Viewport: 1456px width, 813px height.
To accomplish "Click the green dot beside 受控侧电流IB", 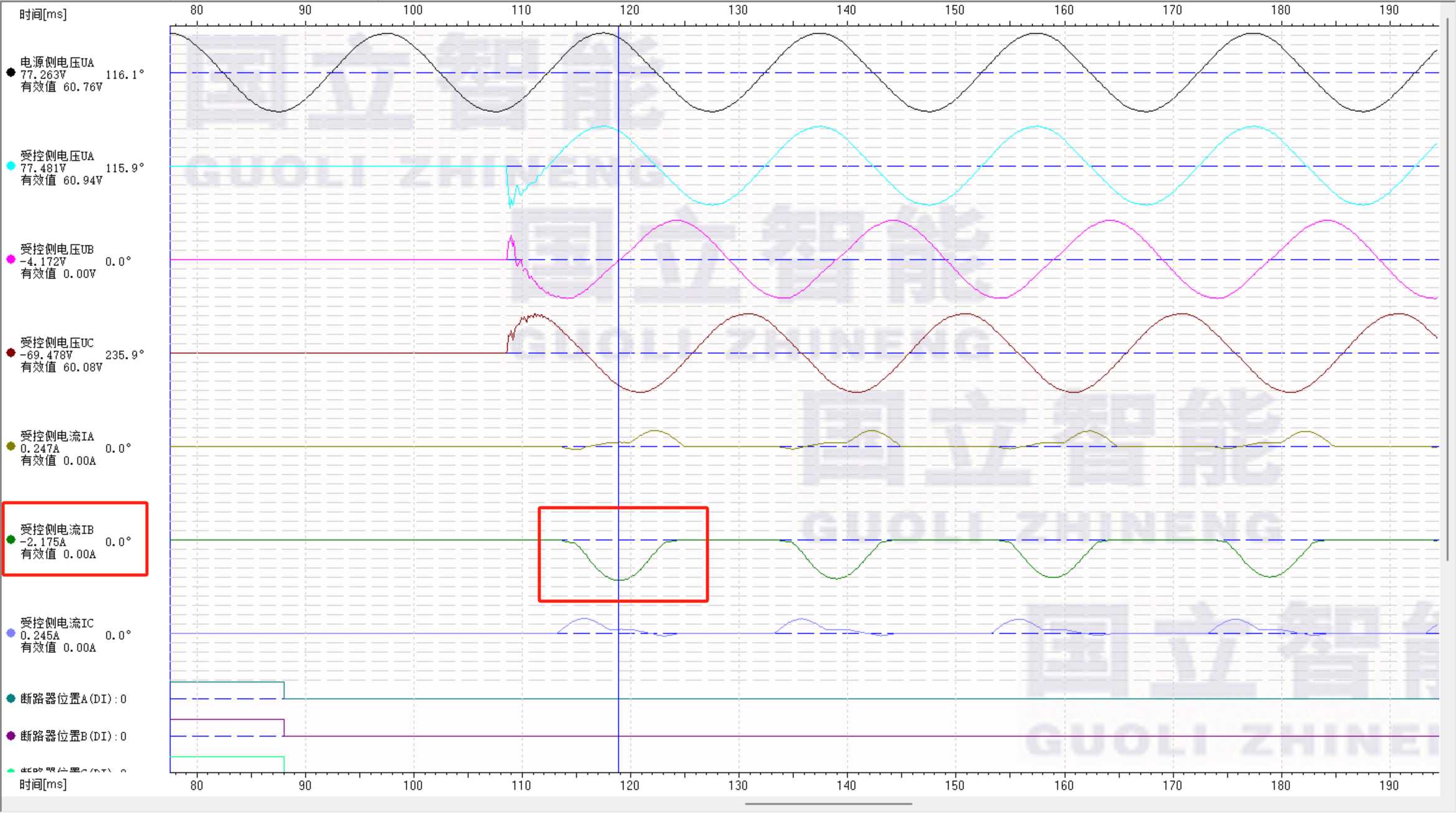I will tap(11, 540).
